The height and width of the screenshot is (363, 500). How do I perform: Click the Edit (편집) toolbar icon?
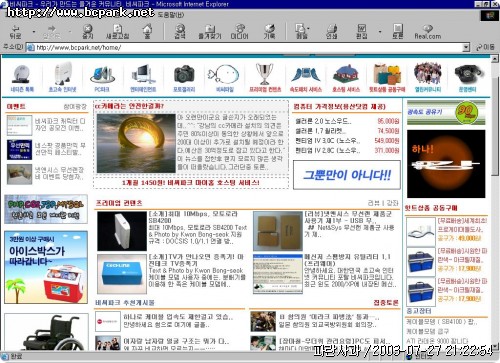362,31
